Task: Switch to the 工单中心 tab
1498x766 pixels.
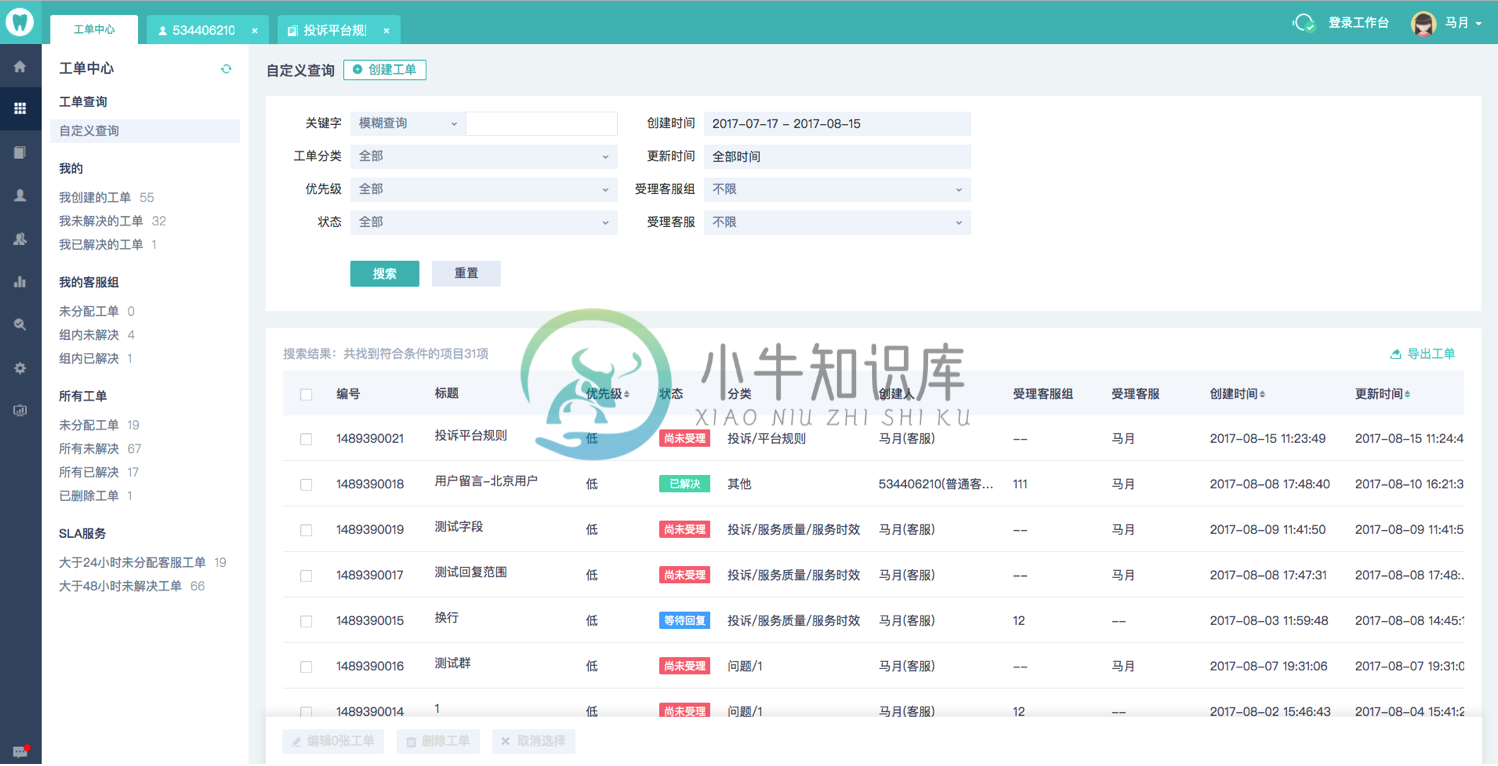Action: (x=94, y=30)
